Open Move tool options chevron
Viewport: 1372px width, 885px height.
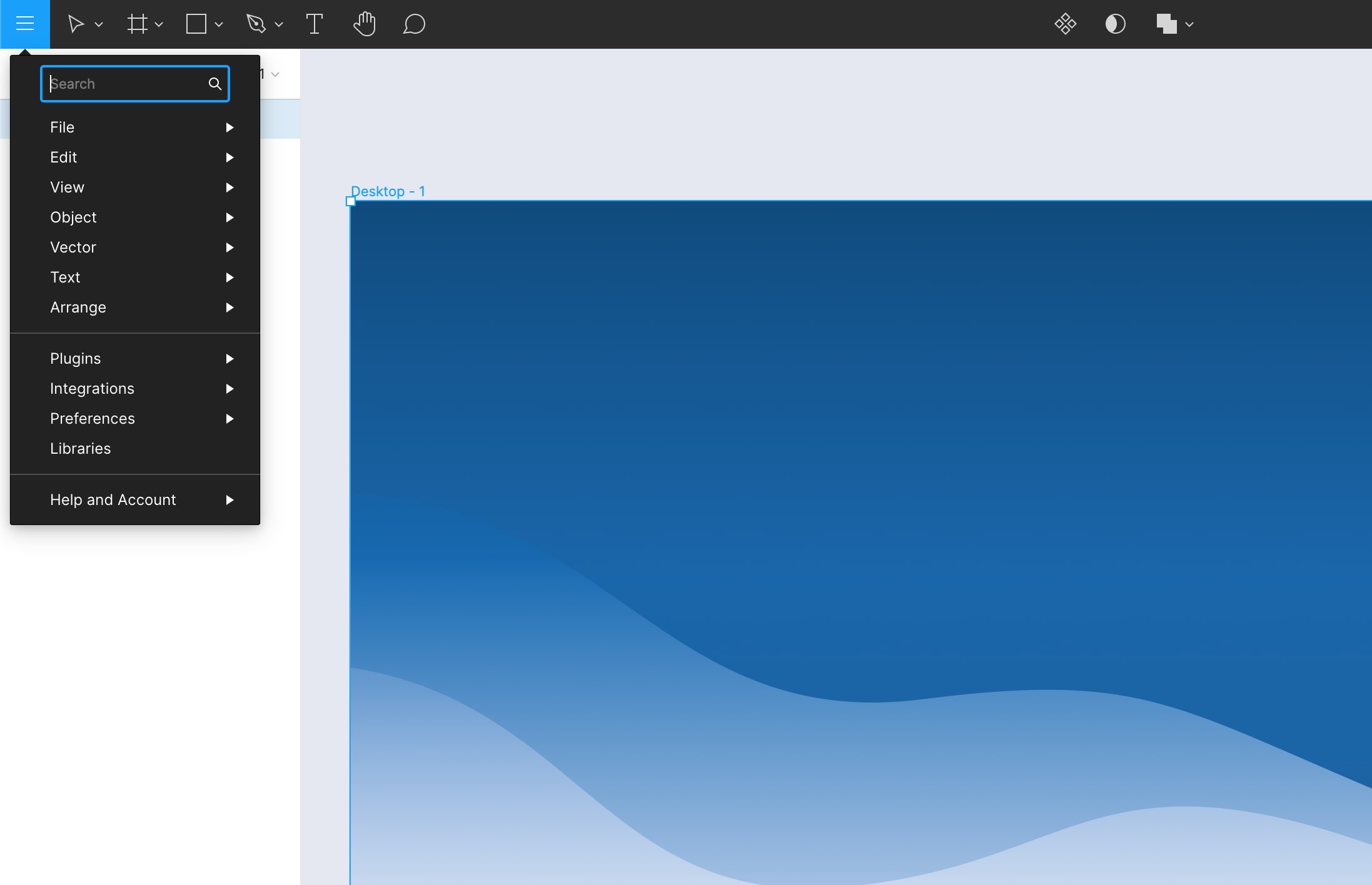click(99, 24)
